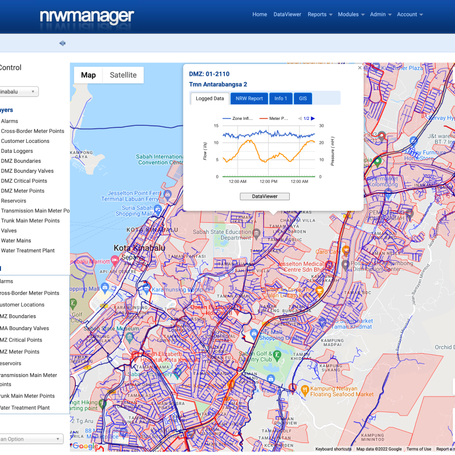
Task: Click the first Alarms layer entry
Action: pyautogui.click(x=9, y=121)
